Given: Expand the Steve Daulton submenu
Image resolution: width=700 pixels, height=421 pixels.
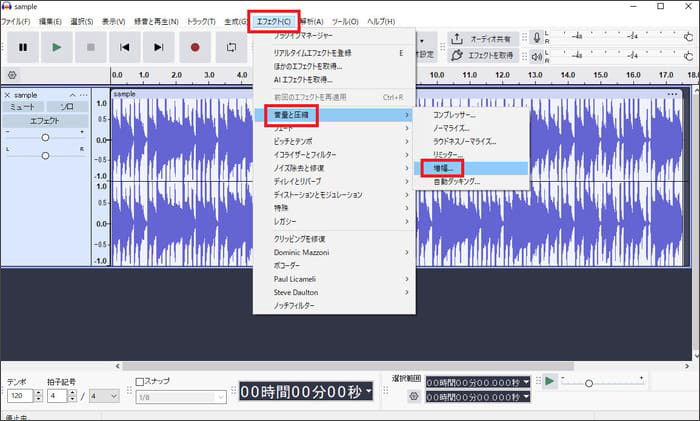Looking at the screenshot, I should point(334,292).
